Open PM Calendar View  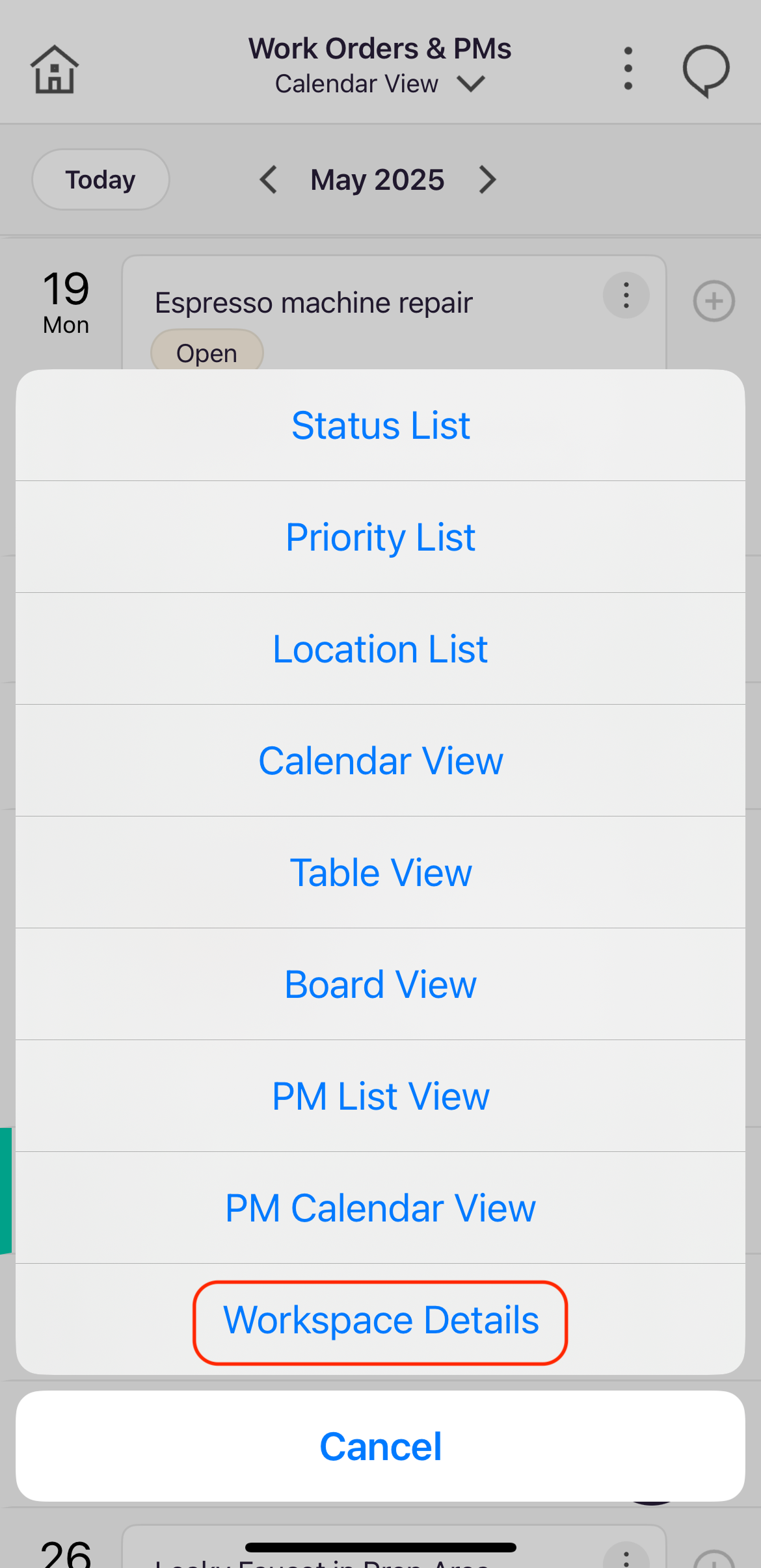click(x=380, y=1209)
